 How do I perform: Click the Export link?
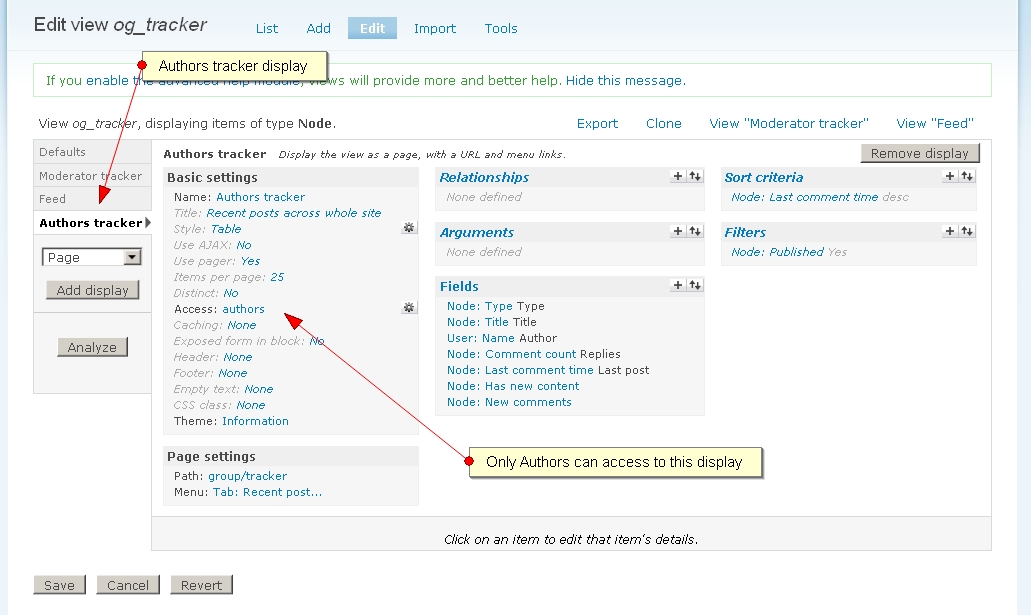(x=597, y=124)
